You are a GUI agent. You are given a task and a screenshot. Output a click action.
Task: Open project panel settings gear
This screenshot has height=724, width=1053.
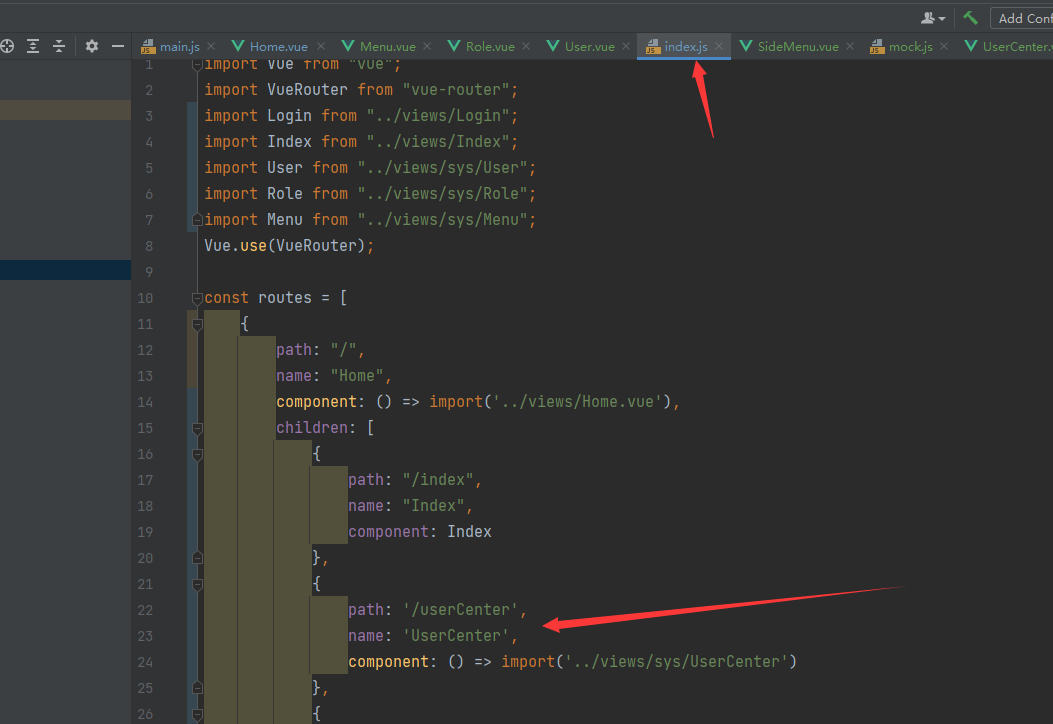tap(92, 46)
